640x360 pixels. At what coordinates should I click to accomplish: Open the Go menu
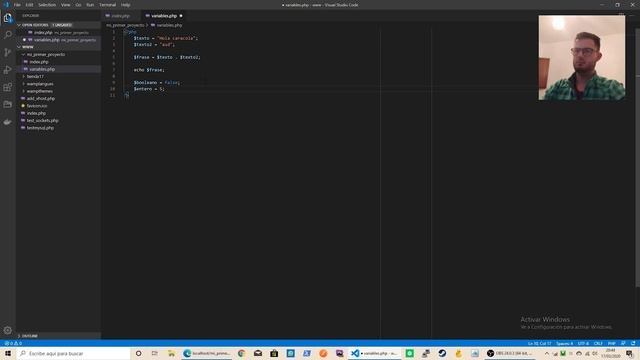[78, 5]
